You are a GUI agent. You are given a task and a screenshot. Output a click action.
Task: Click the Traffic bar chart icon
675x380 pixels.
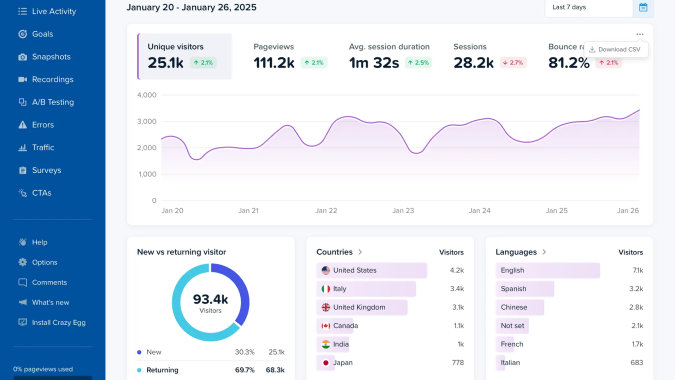[x=22, y=148]
